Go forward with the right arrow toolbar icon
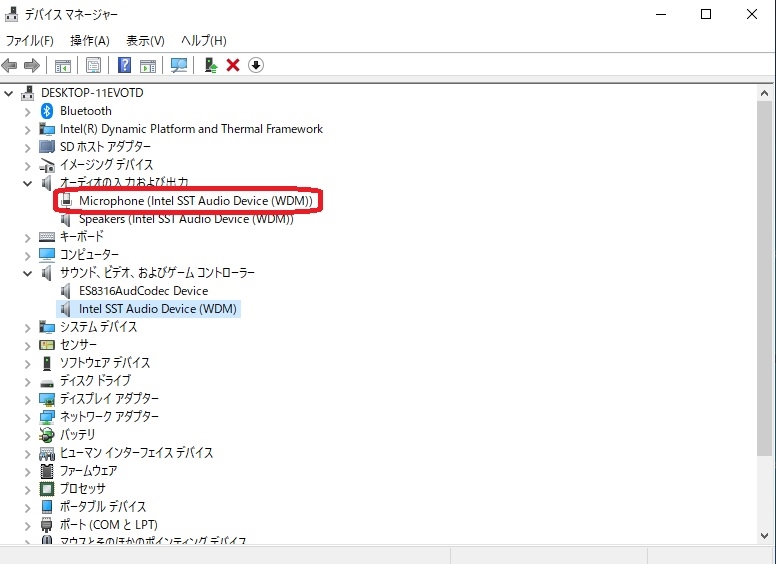The image size is (776, 564). pyautogui.click(x=32, y=65)
